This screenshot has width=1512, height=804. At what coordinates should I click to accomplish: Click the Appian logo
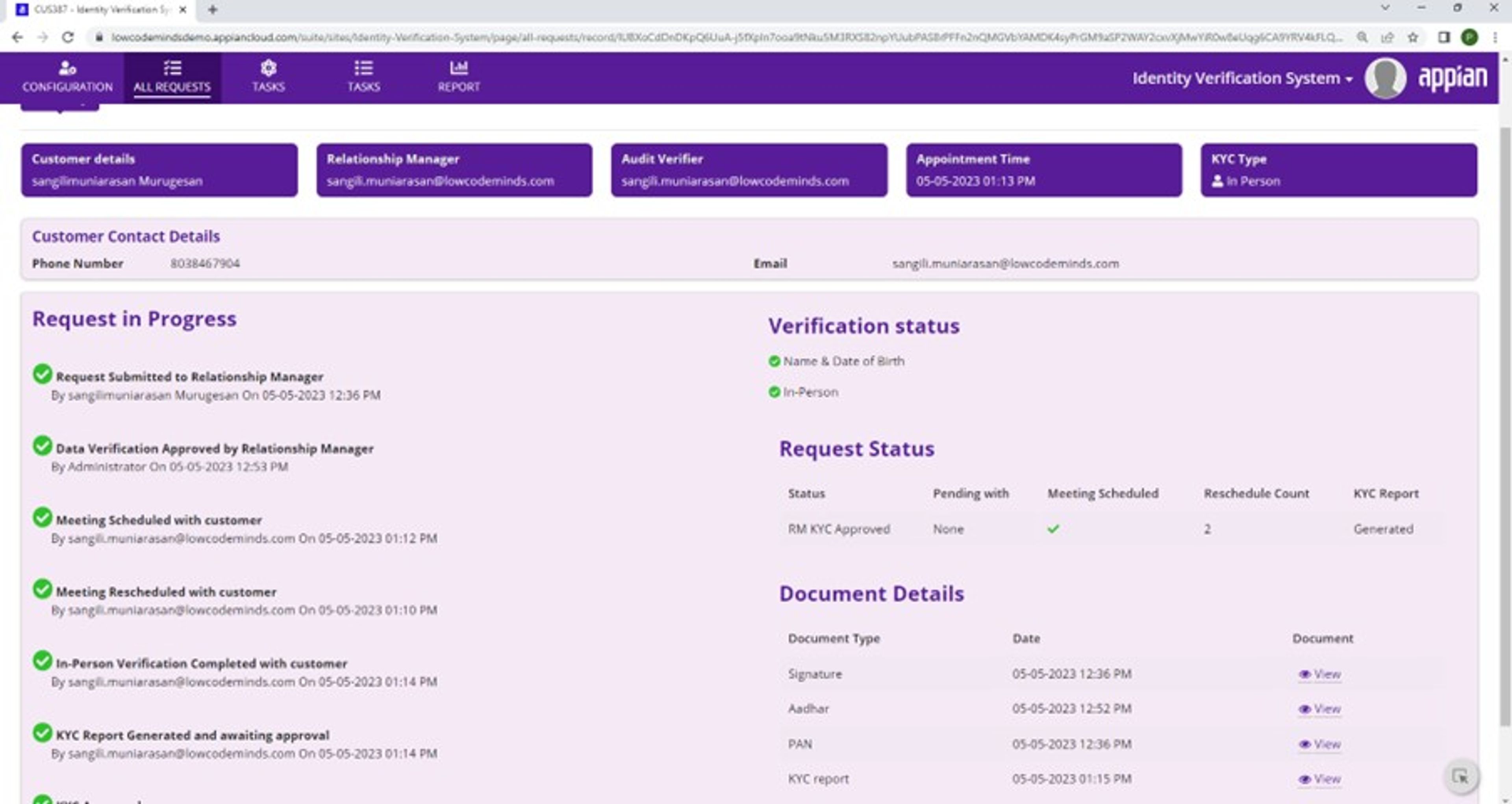[x=1452, y=78]
